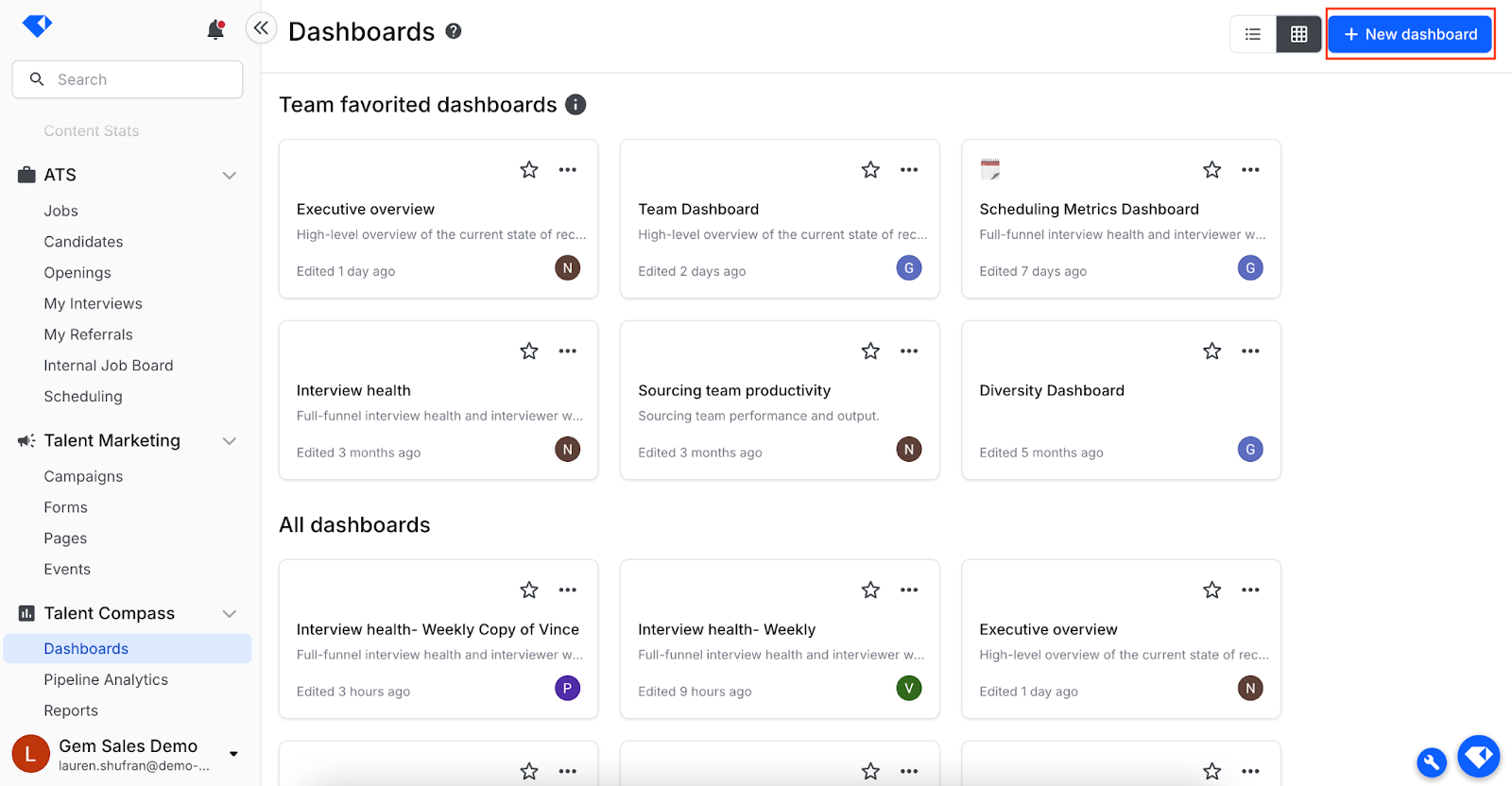Open Openings in sidebar
Viewport: 1512px width, 786px height.
pyautogui.click(x=77, y=273)
